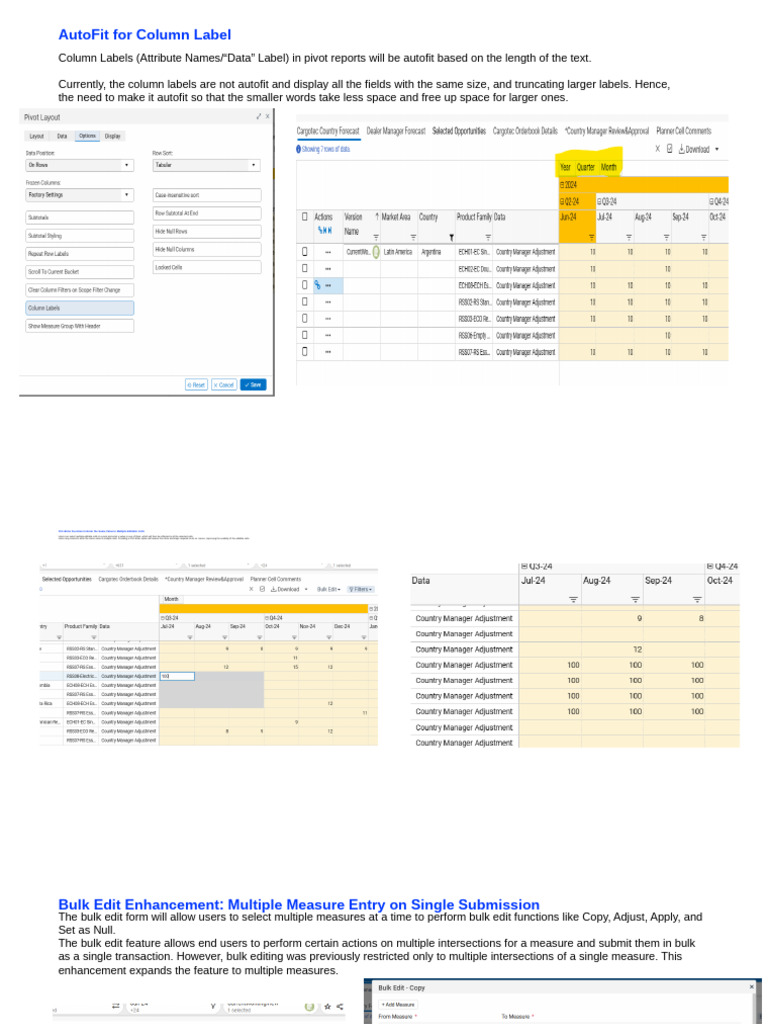The image size is (768, 1024).
Task: Select the Options tab in Pivot Layout
Action: point(87,136)
